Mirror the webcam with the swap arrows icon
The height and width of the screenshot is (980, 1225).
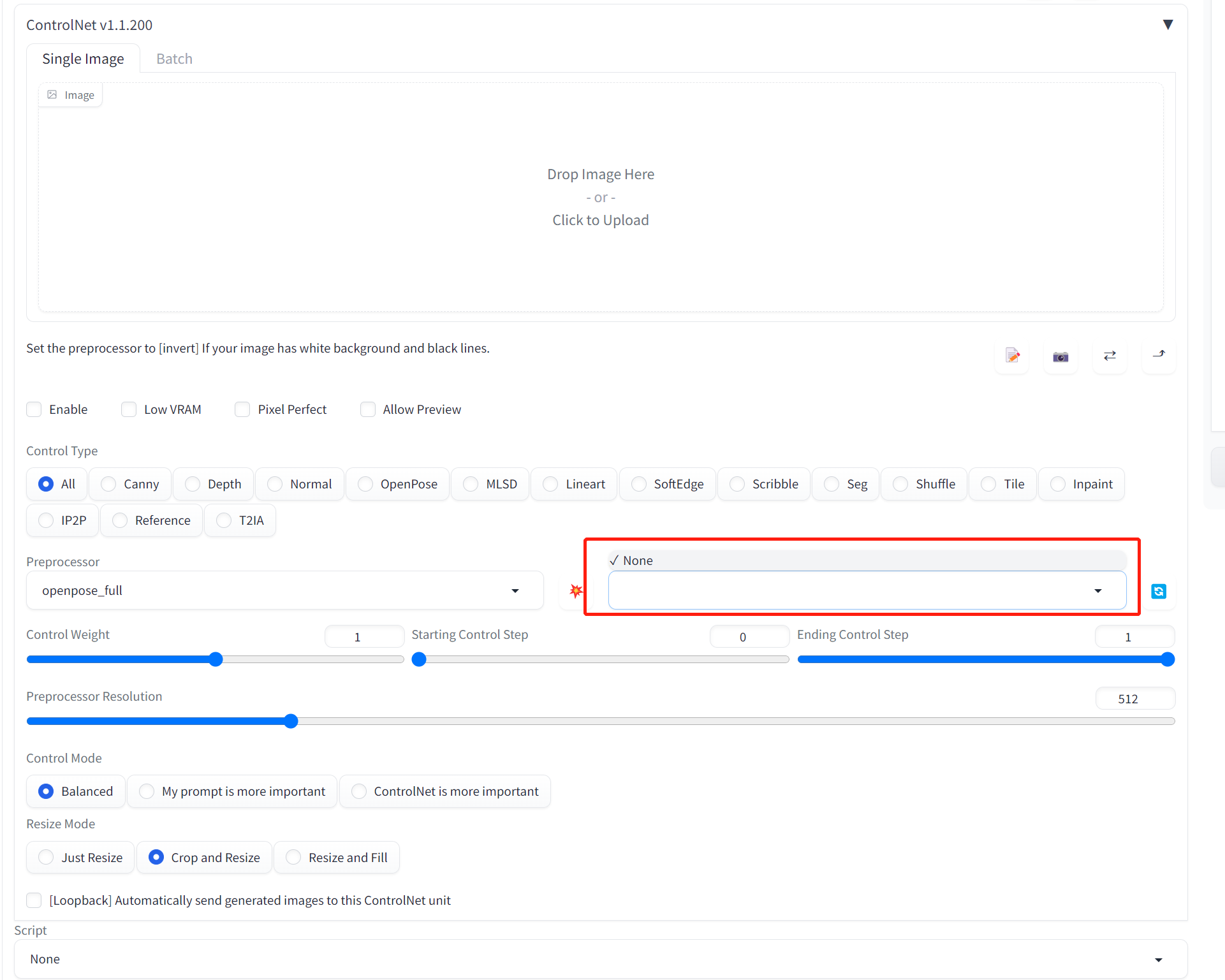[1110, 356]
